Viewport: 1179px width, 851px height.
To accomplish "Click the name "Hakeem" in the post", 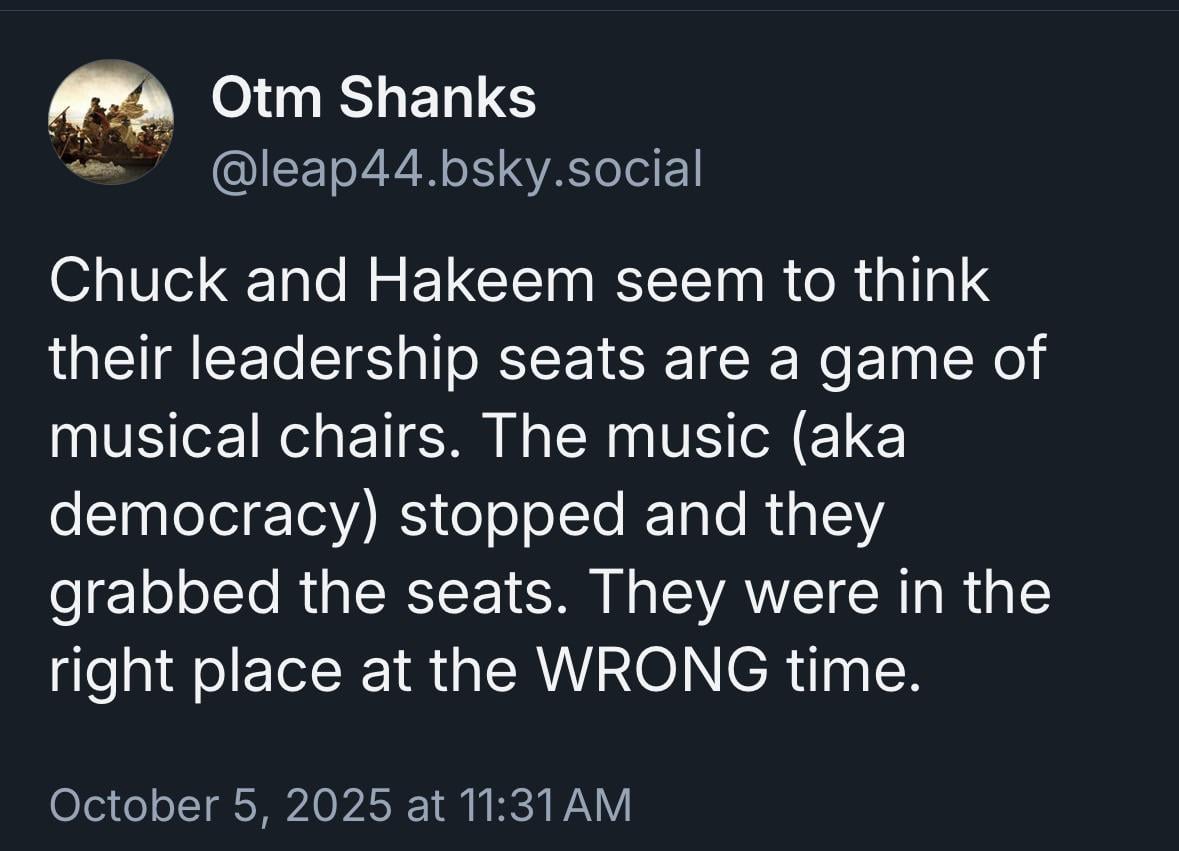I will [480, 283].
